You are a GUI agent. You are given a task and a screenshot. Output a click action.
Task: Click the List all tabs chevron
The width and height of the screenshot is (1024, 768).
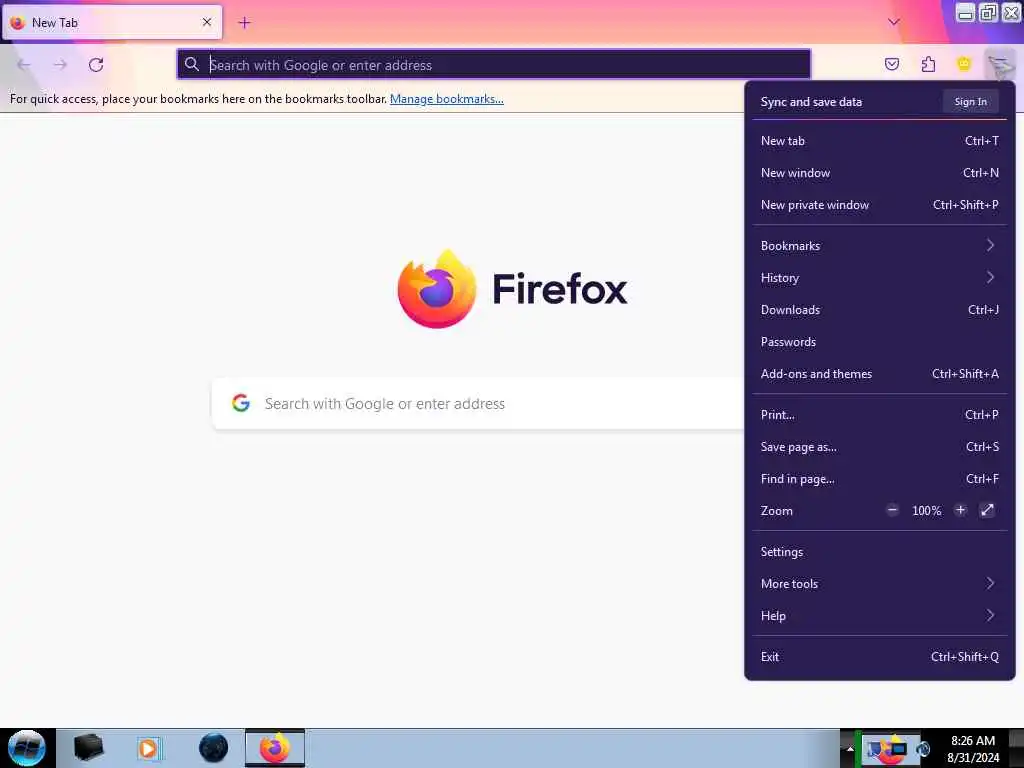pos(894,22)
